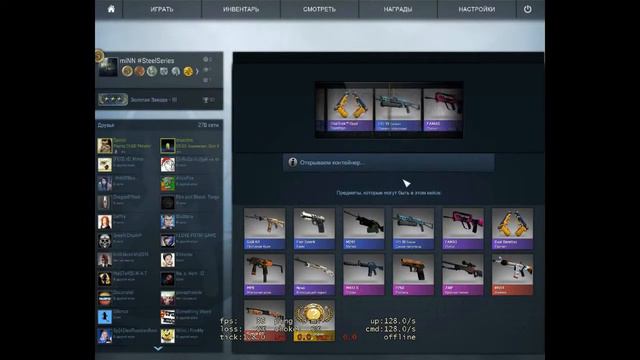Select the Five-SeveN case item
The height and width of the screenshot is (360, 640).
point(314,229)
